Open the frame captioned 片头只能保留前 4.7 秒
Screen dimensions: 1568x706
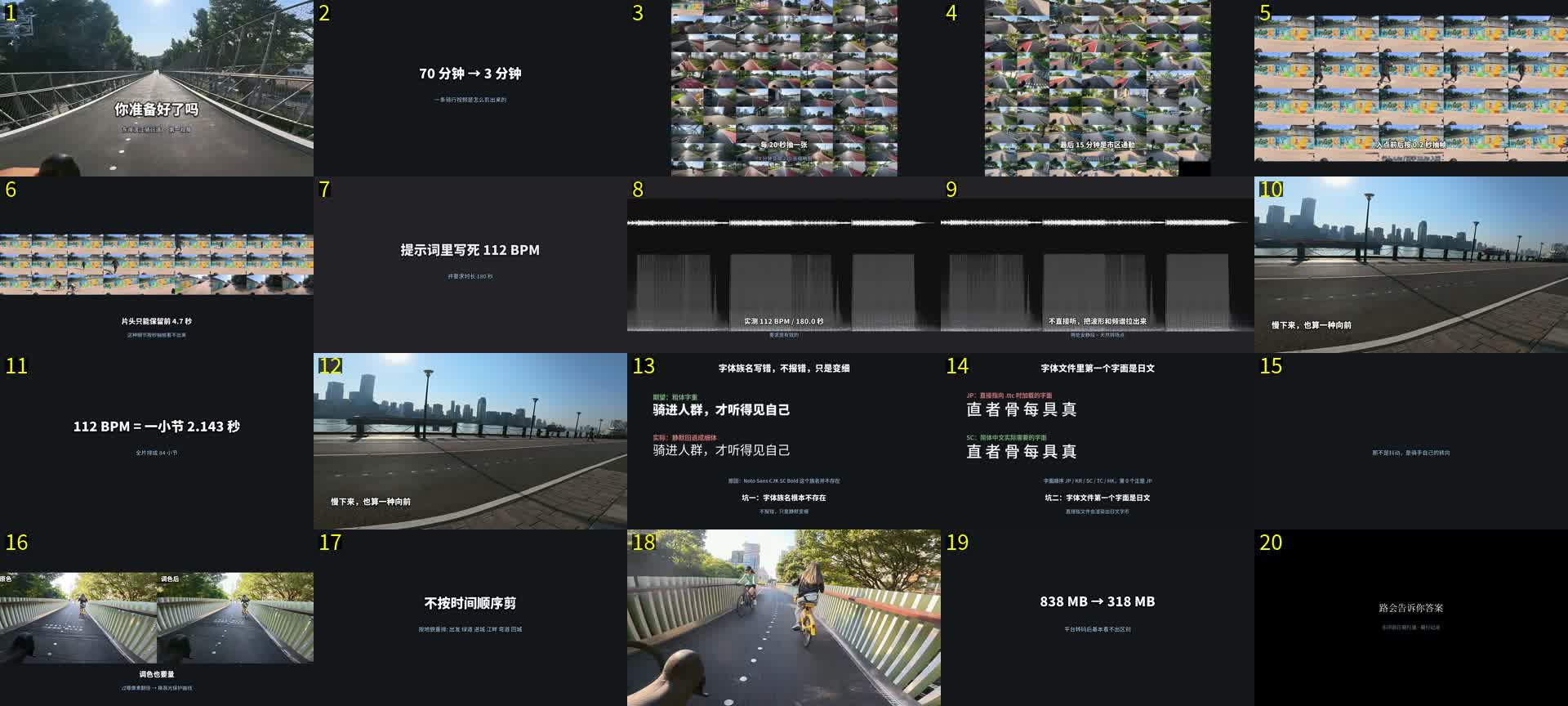tap(157, 265)
